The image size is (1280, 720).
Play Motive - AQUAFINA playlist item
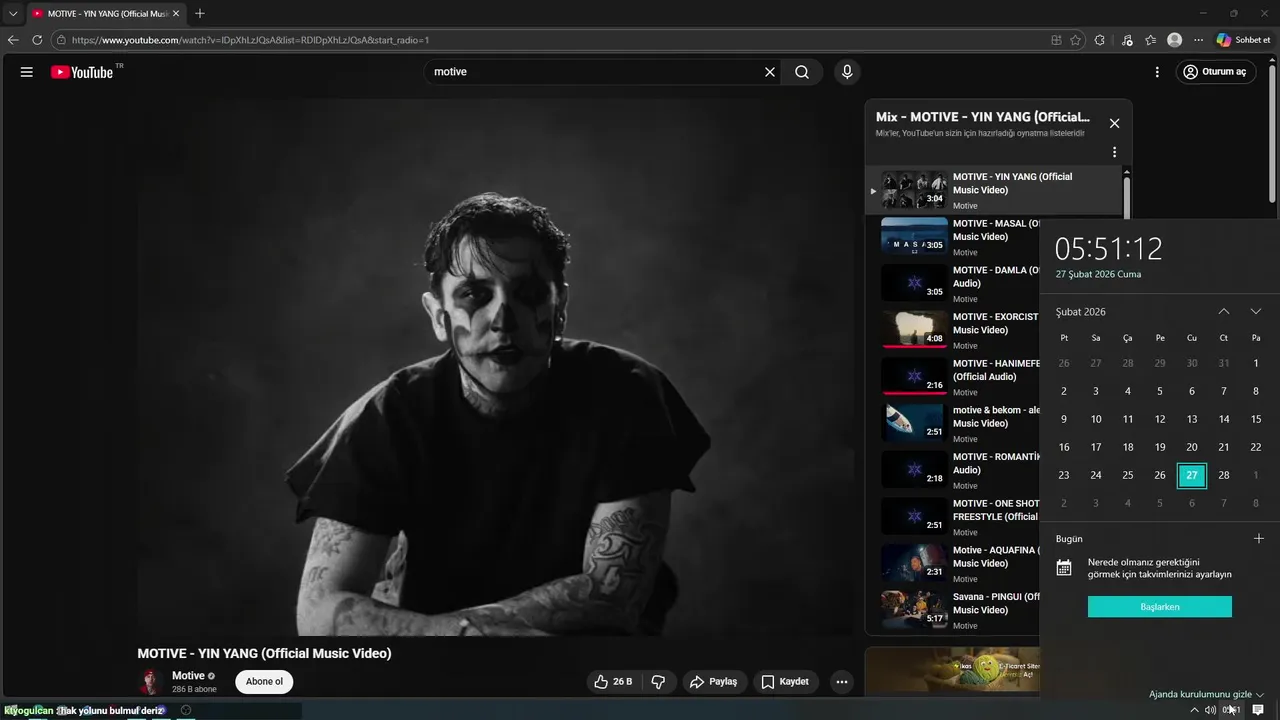pos(953,564)
